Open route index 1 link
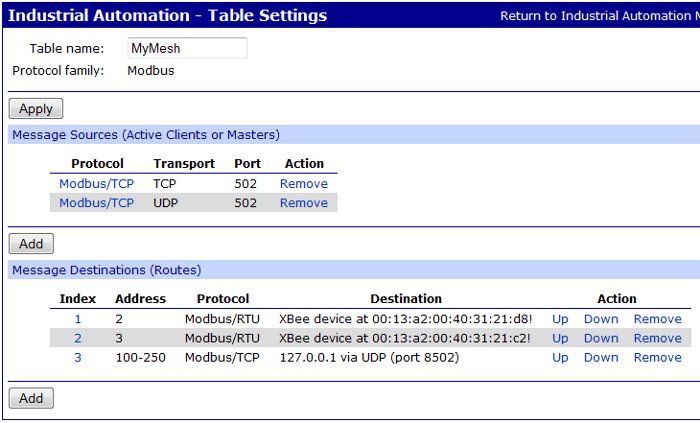The image size is (700, 423). (78, 319)
